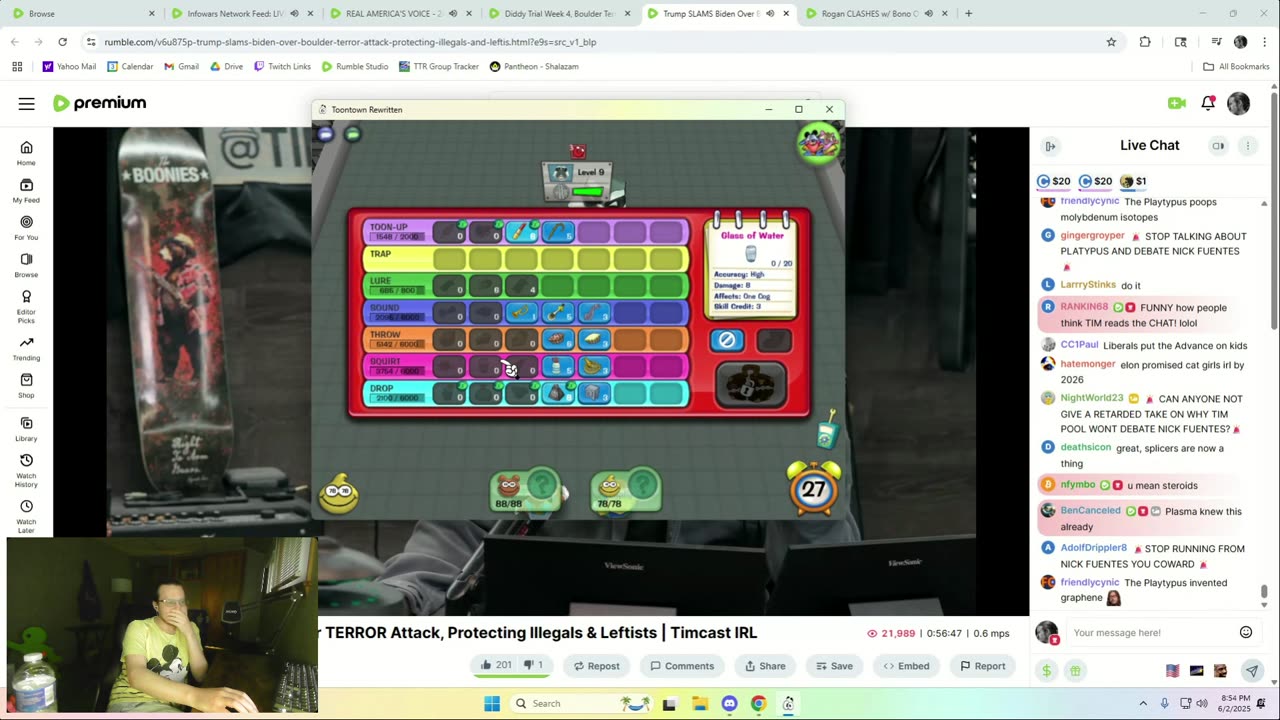Collapse the Live Chat panel
Image resolution: width=1280 pixels, height=720 pixels.
point(1050,146)
